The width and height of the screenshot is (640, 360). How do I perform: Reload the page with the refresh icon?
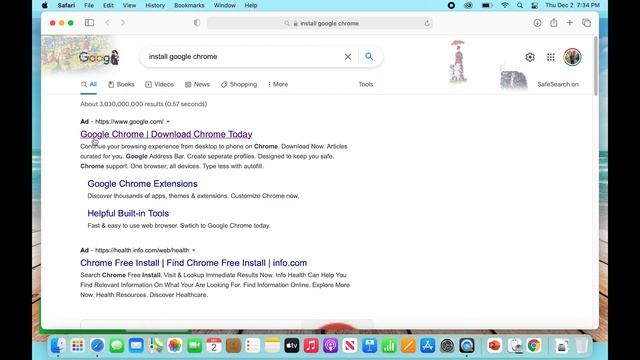427,23
